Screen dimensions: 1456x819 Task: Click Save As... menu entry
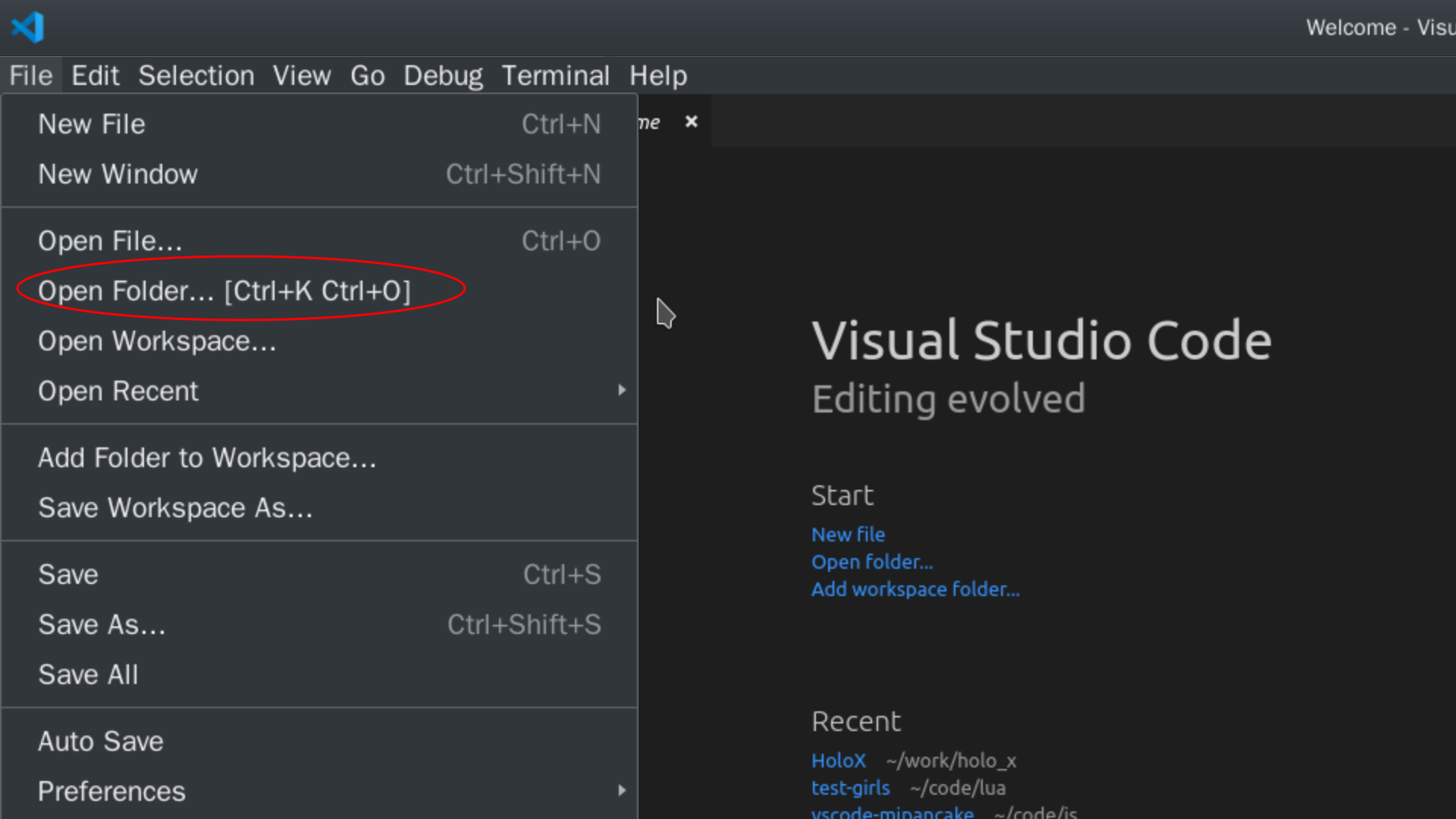[x=319, y=625]
